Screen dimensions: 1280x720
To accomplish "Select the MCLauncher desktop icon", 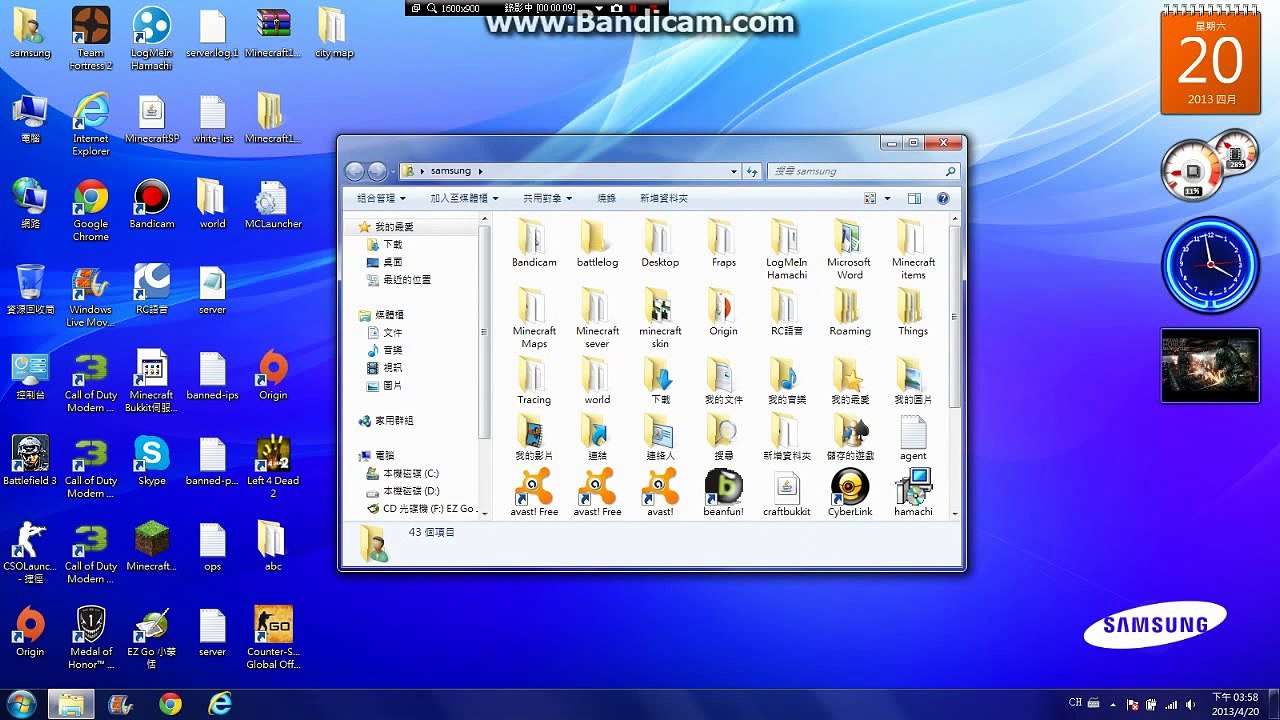I will tap(273, 204).
